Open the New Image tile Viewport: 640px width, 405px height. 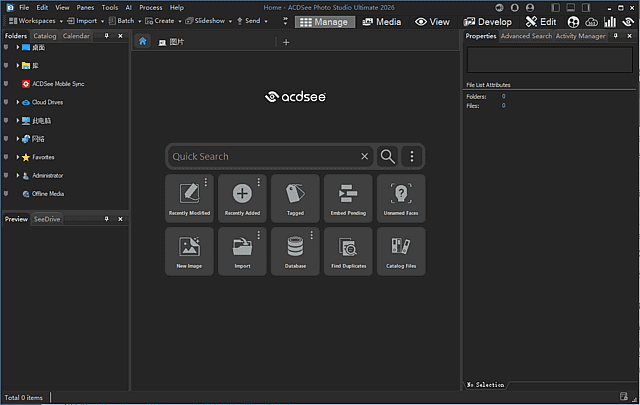pyautogui.click(x=189, y=250)
